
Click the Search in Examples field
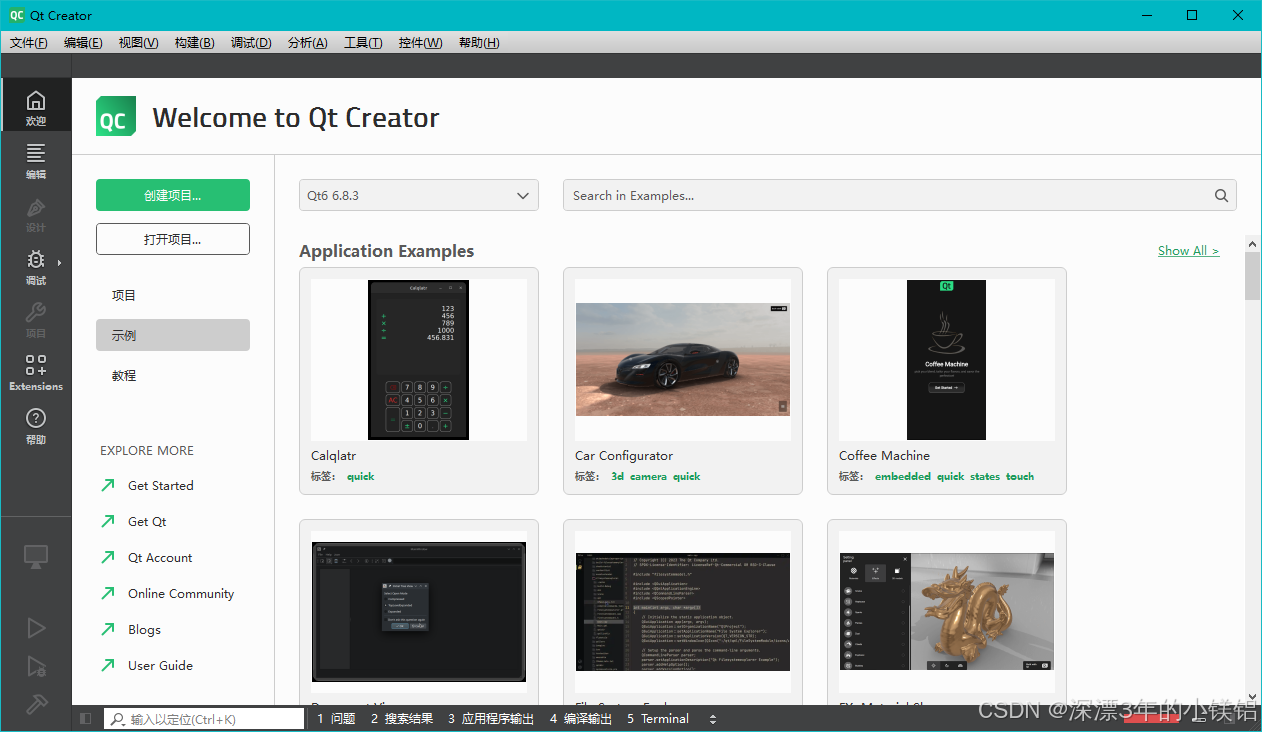(900, 195)
